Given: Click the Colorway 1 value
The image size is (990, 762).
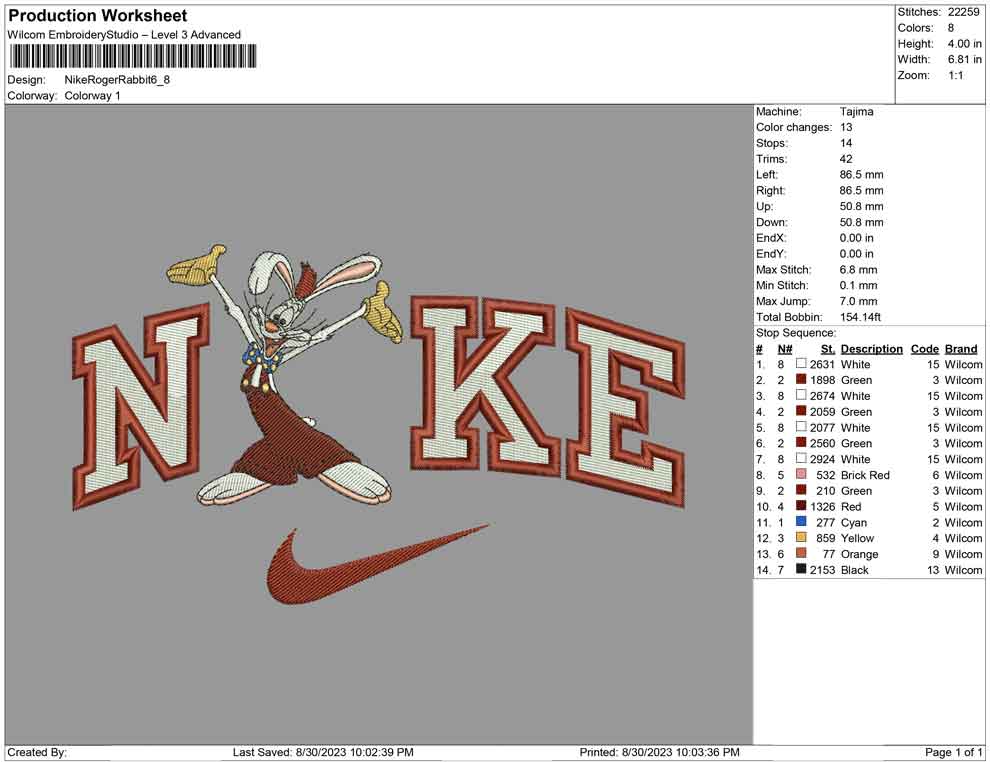Looking at the screenshot, I should pos(92,96).
